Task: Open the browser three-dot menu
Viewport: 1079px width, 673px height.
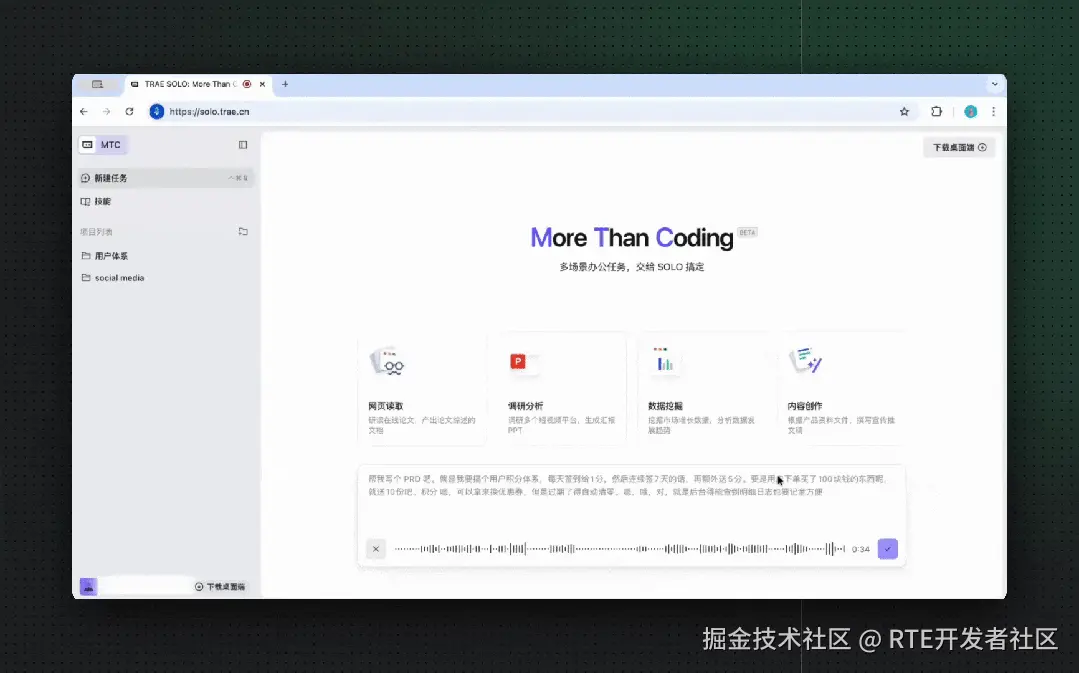Action: pos(993,111)
